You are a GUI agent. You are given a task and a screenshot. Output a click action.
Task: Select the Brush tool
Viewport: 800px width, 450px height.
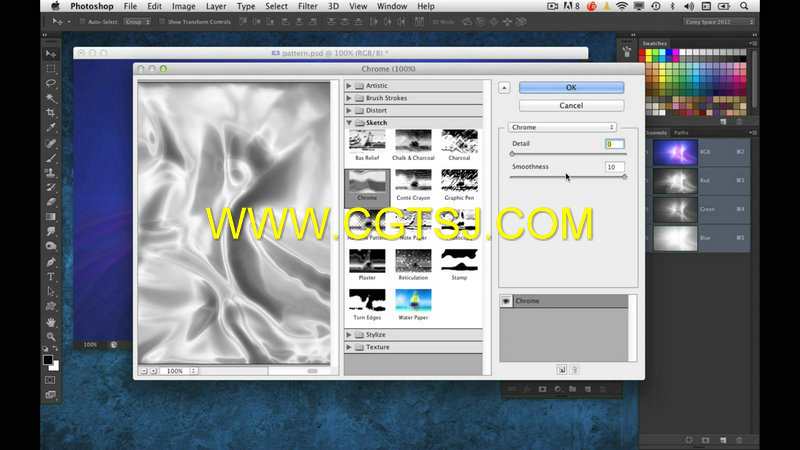click(51, 158)
